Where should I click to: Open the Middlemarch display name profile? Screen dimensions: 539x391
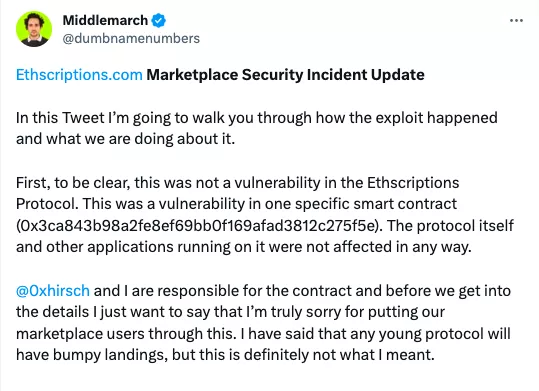coord(105,21)
